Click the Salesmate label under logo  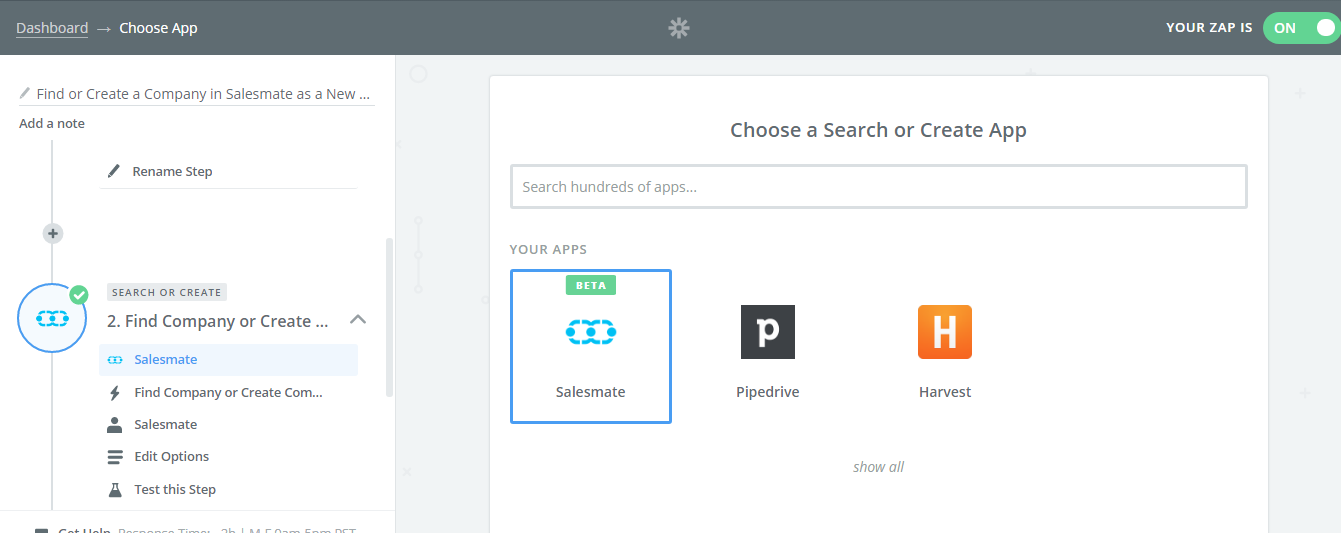[591, 392]
